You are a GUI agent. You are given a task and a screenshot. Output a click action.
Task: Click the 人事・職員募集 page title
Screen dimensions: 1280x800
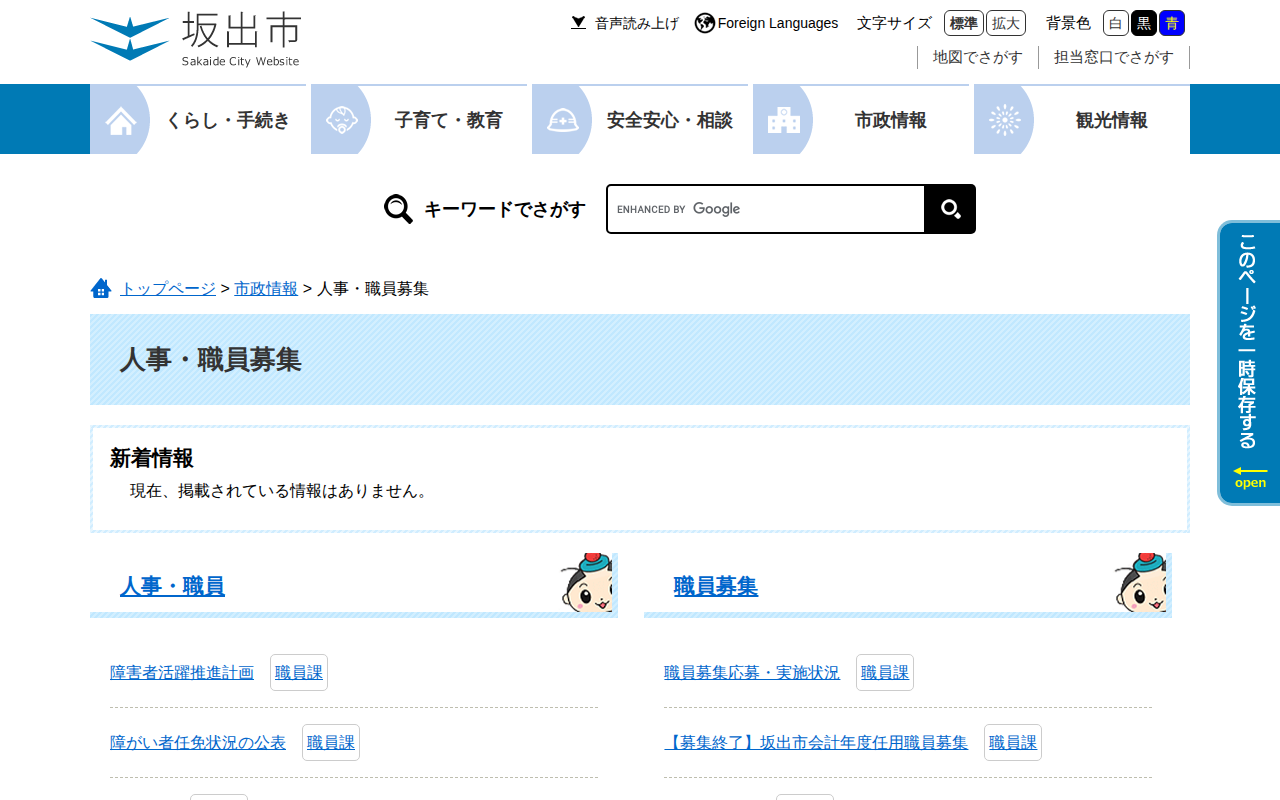coord(210,360)
